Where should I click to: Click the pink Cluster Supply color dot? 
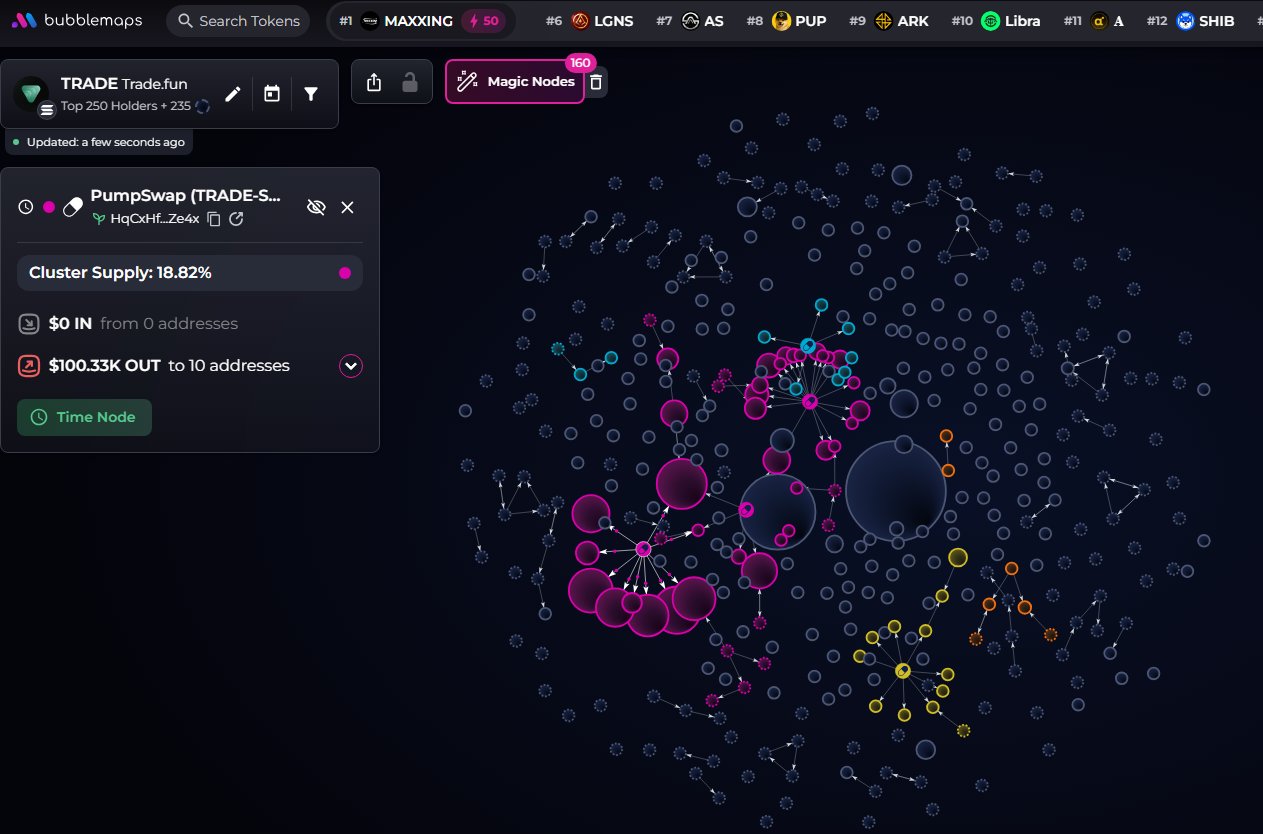point(345,273)
